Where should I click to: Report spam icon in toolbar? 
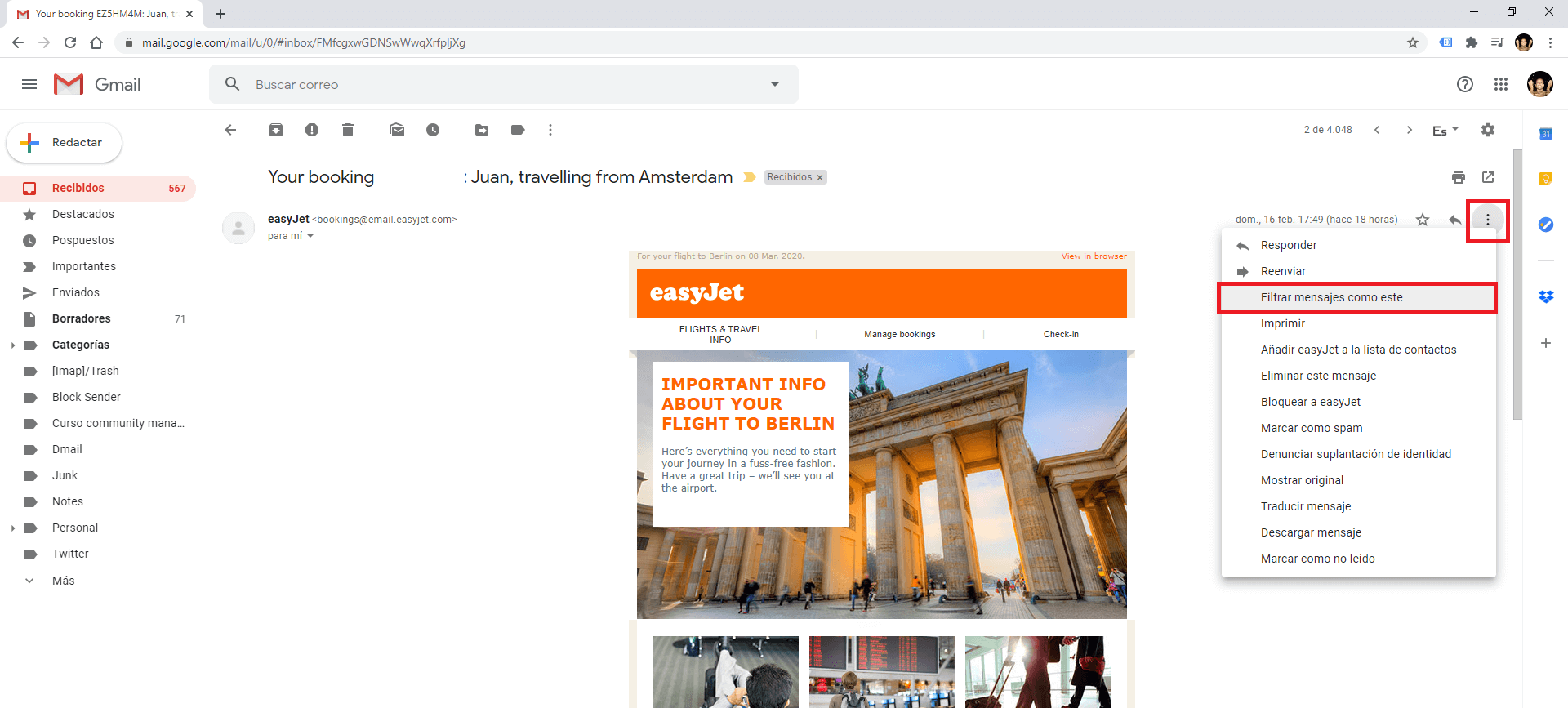pos(312,130)
